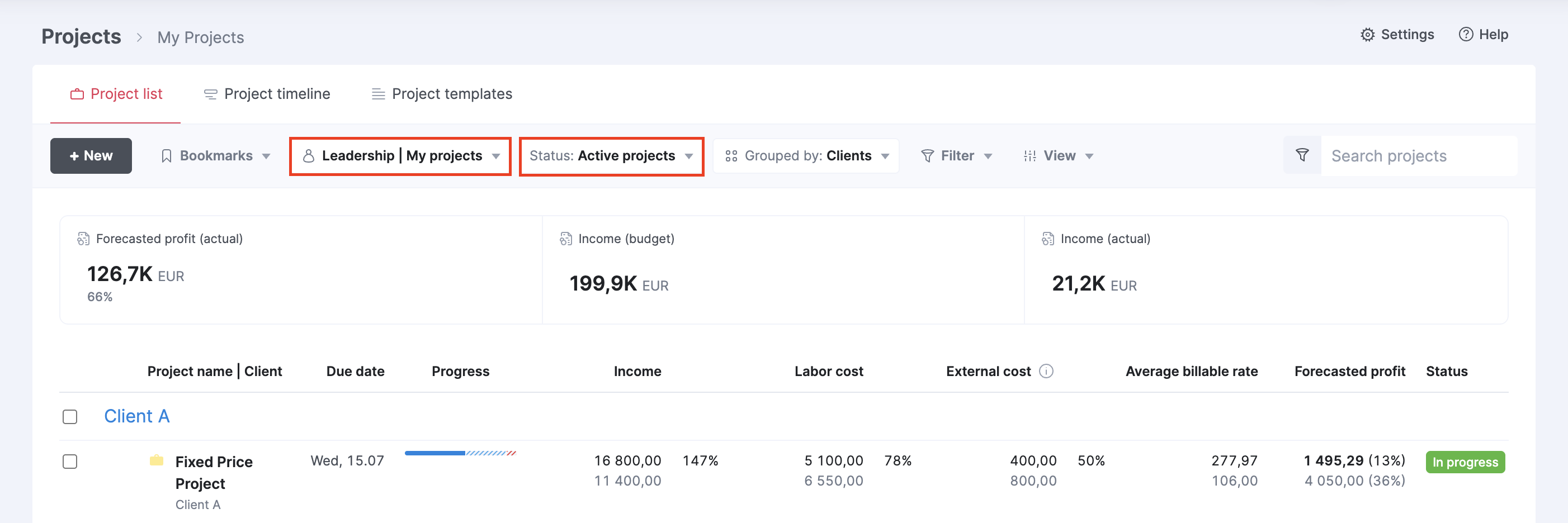Screen dimensions: 1568x523
Task: Click the icon beside Income (budget)
Action: tap(565, 239)
